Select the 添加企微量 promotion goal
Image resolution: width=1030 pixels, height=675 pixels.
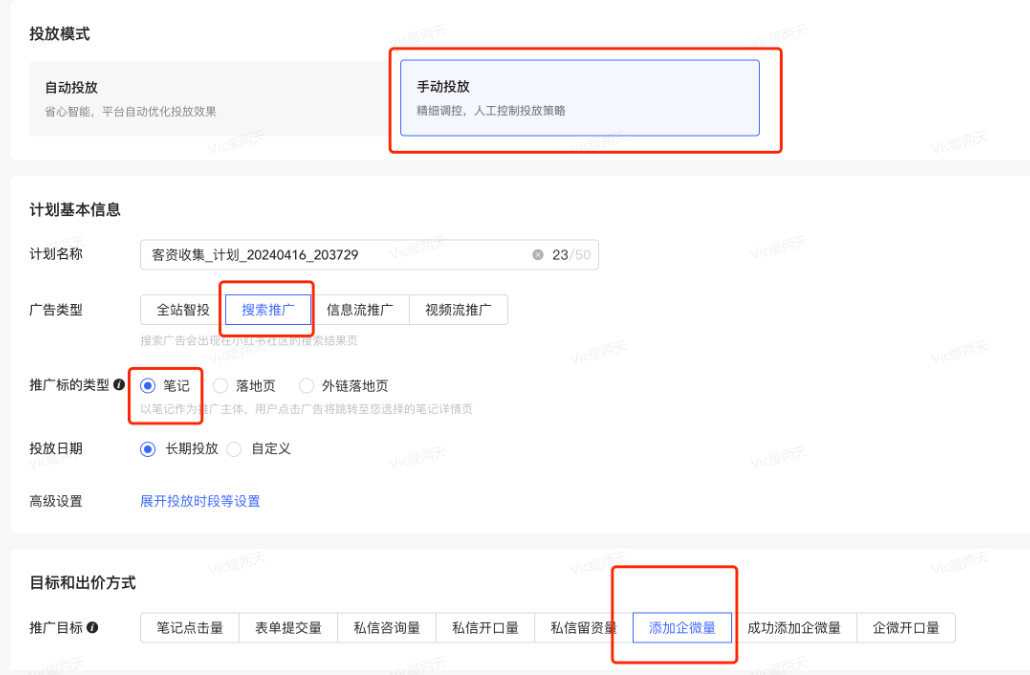coord(684,627)
